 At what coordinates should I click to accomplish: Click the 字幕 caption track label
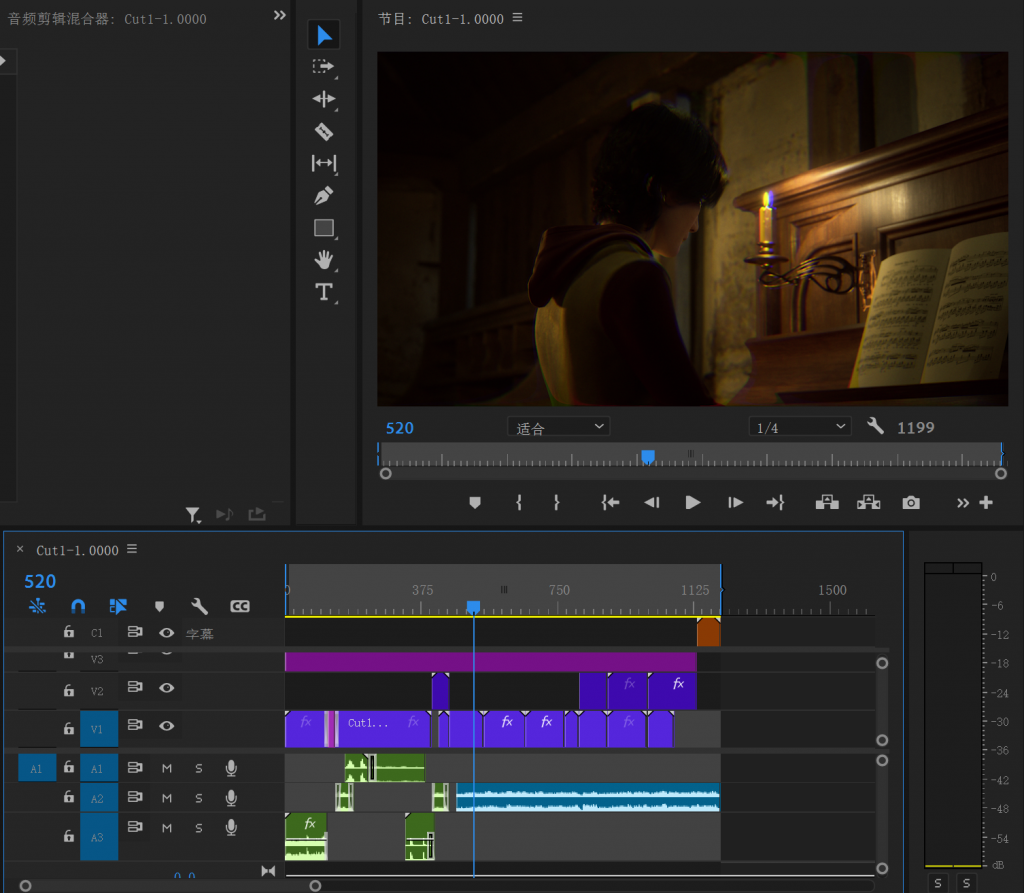(200, 634)
